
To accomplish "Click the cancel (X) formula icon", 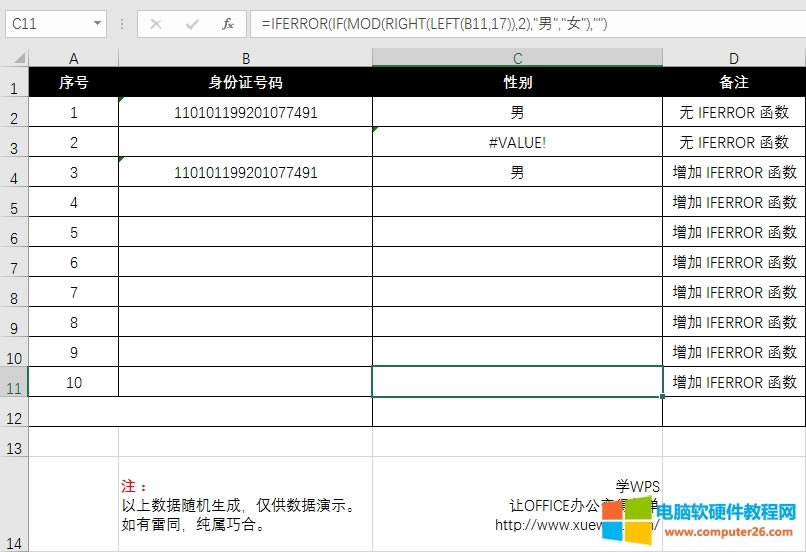I will point(156,24).
